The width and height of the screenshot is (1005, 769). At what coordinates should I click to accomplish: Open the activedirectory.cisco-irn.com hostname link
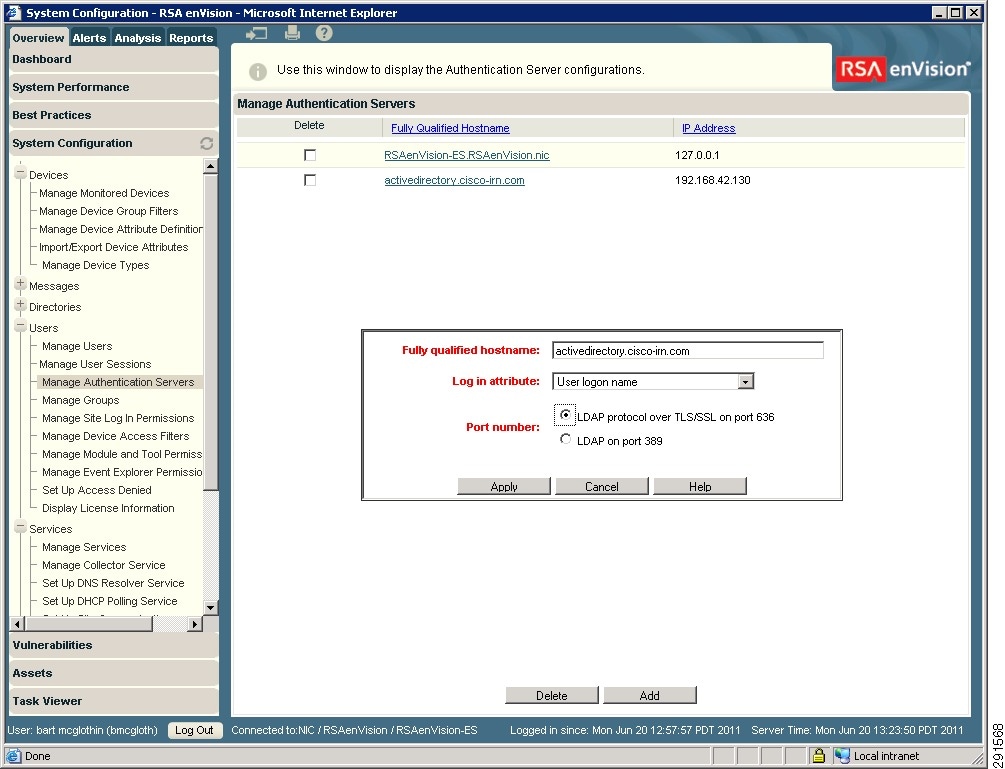(454, 180)
